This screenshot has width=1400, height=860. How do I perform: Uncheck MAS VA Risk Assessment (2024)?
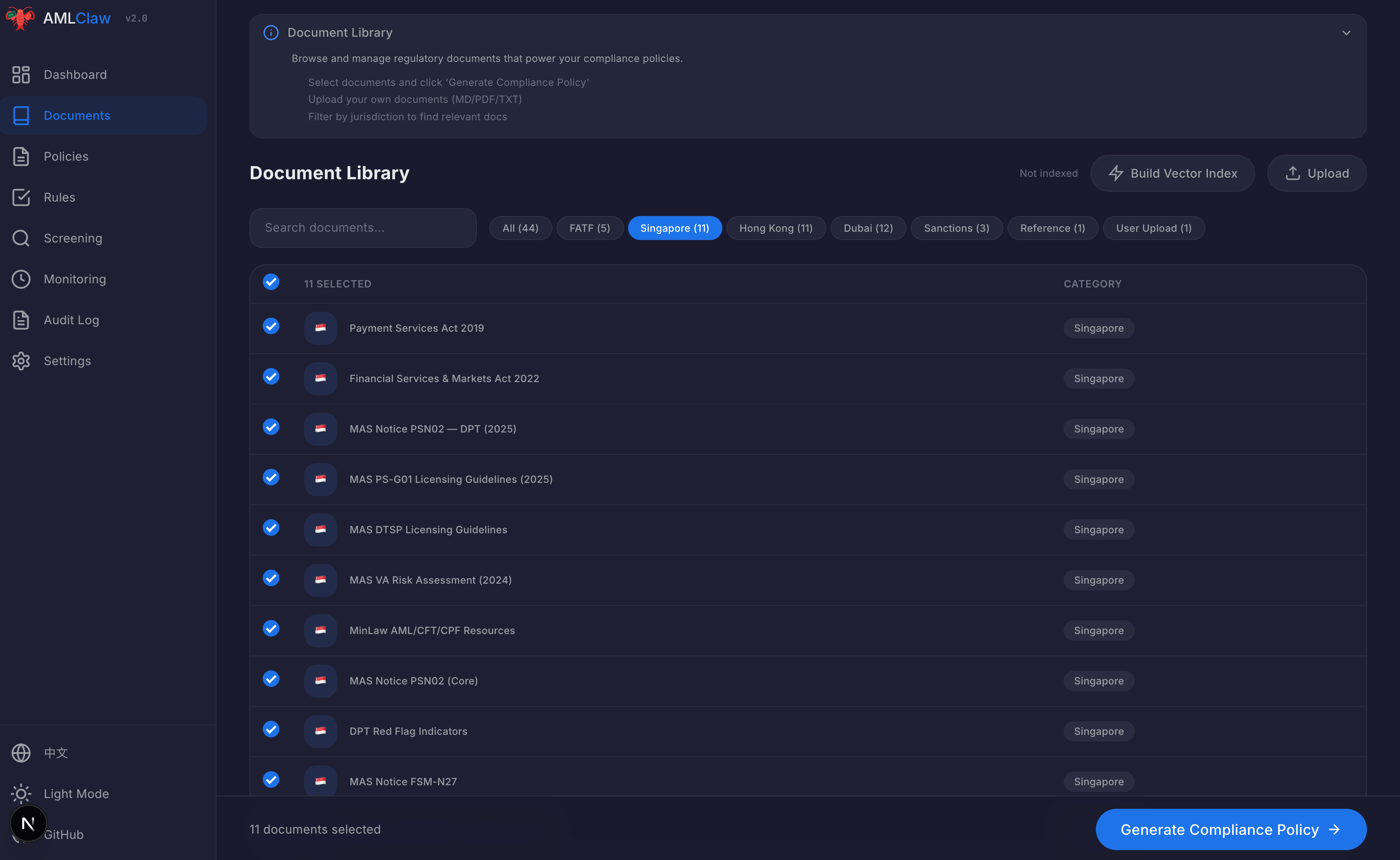pyautogui.click(x=271, y=578)
